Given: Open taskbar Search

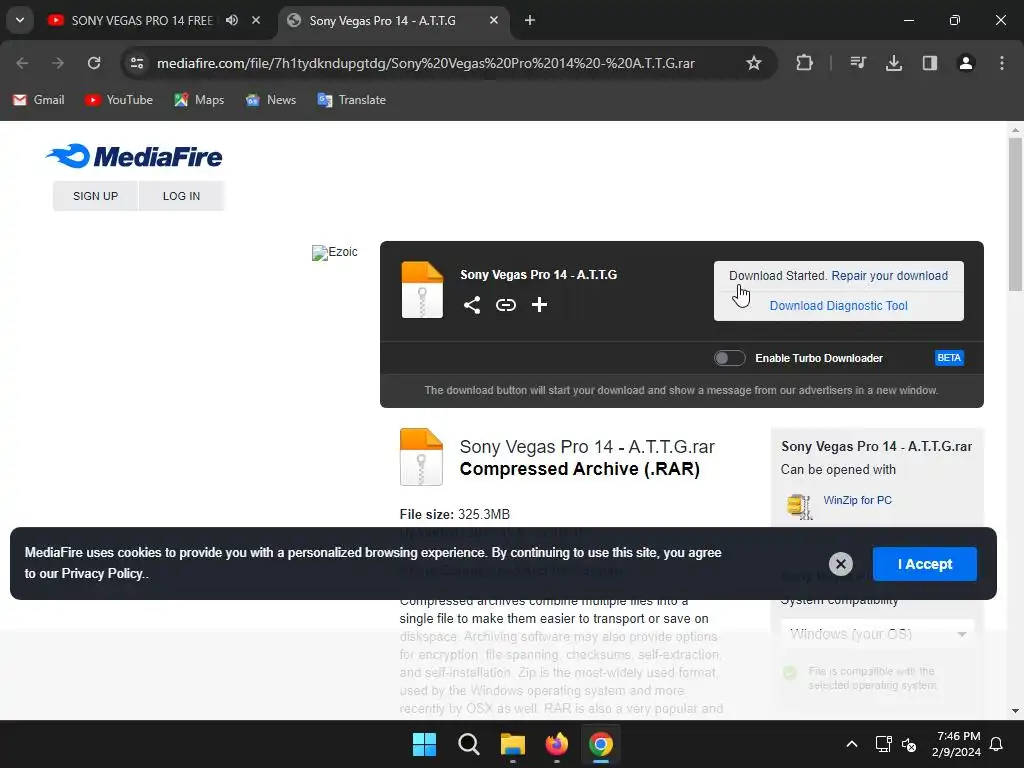Looking at the screenshot, I should coord(468,744).
